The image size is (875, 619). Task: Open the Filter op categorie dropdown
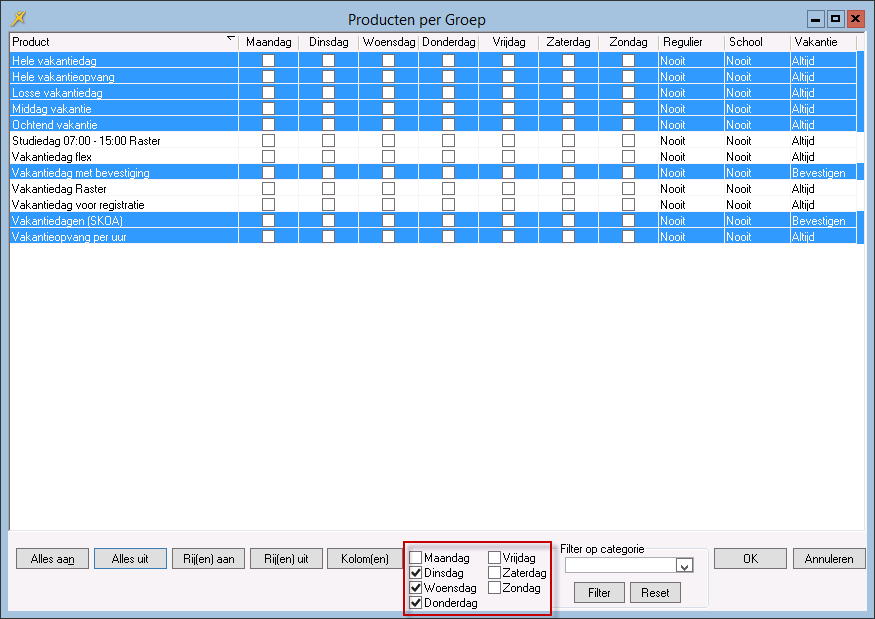point(684,566)
